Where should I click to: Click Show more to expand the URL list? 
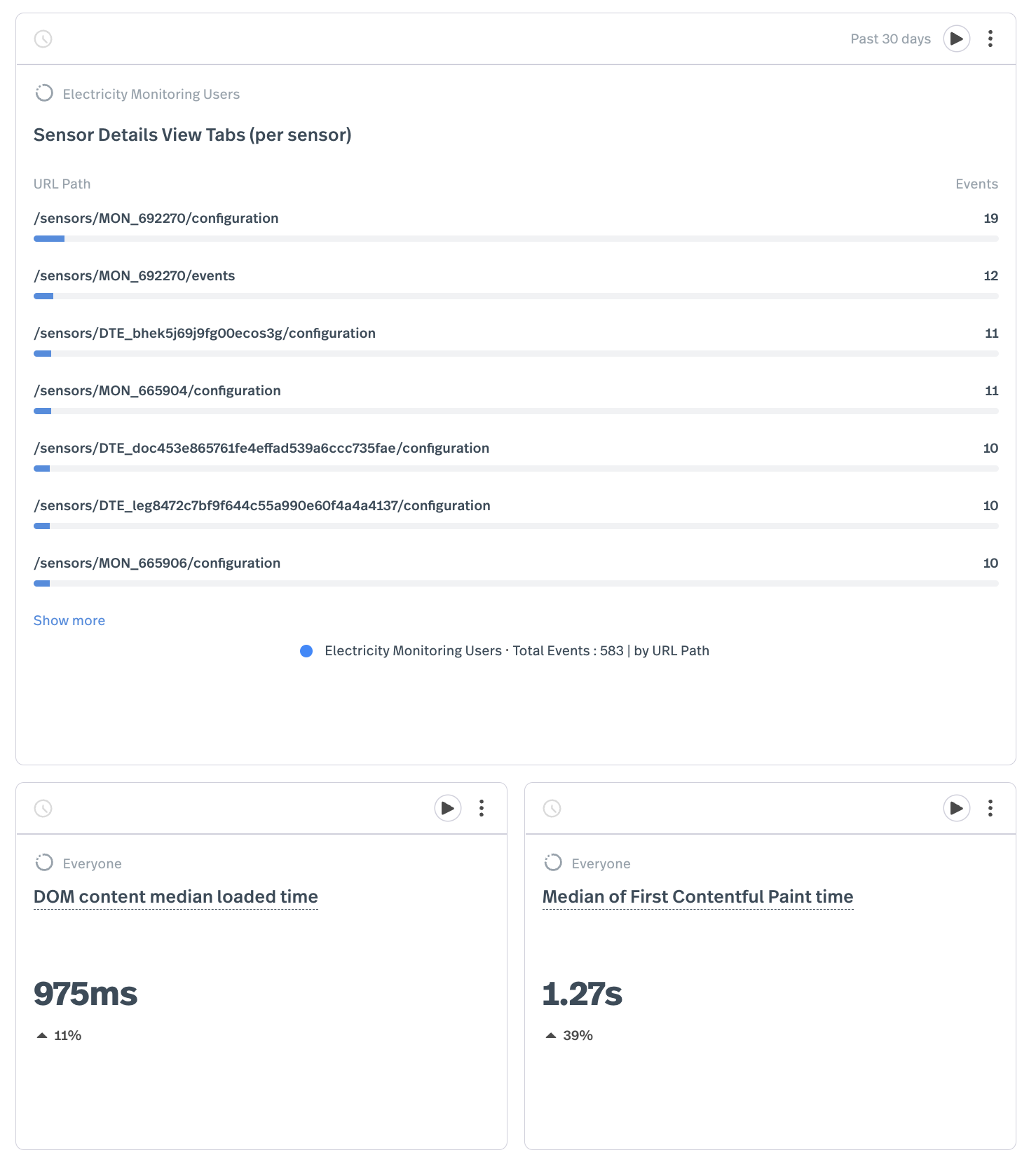click(x=69, y=620)
